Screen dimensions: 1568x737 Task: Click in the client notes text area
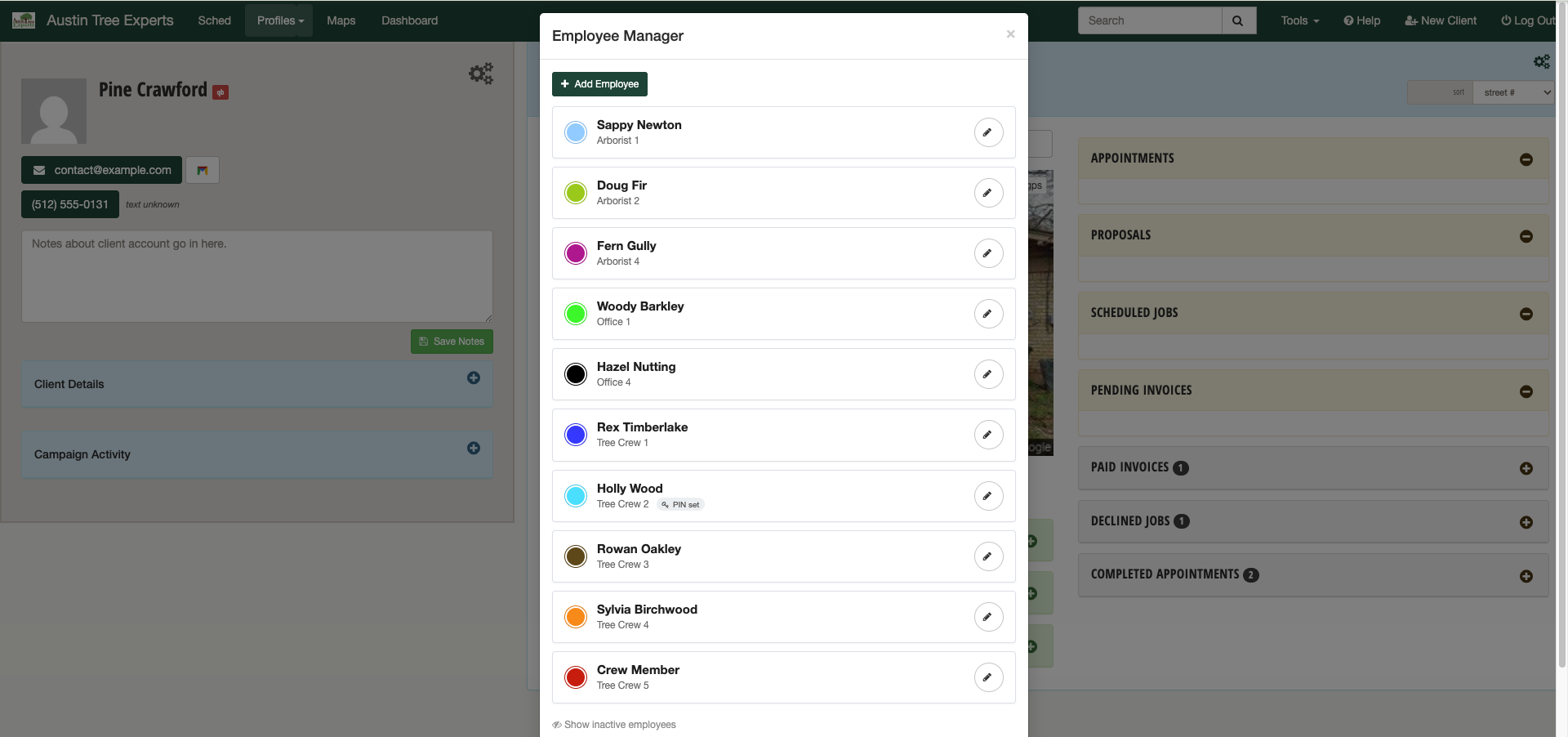(257, 276)
